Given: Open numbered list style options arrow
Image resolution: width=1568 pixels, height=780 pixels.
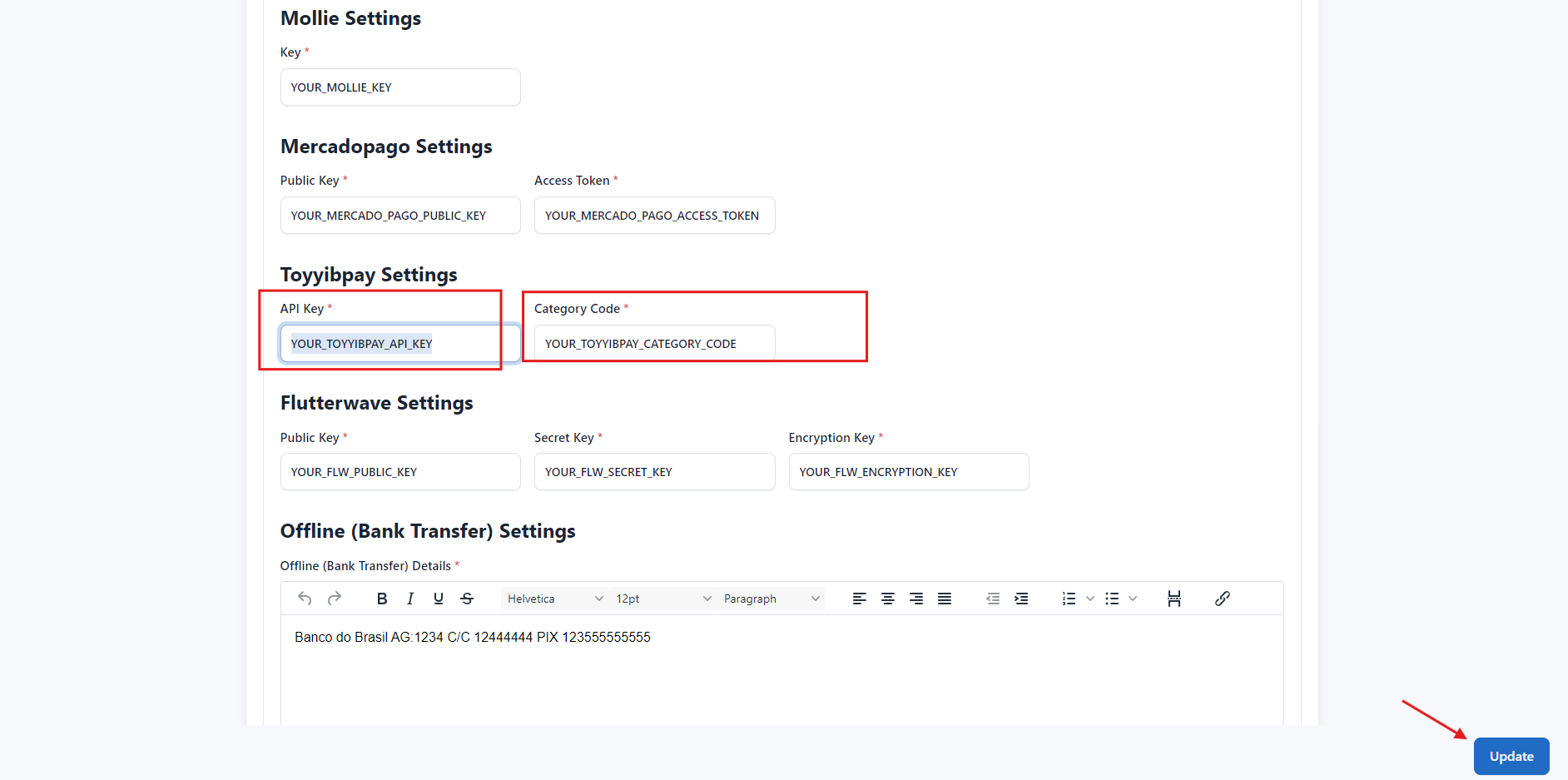Looking at the screenshot, I should click(x=1090, y=599).
